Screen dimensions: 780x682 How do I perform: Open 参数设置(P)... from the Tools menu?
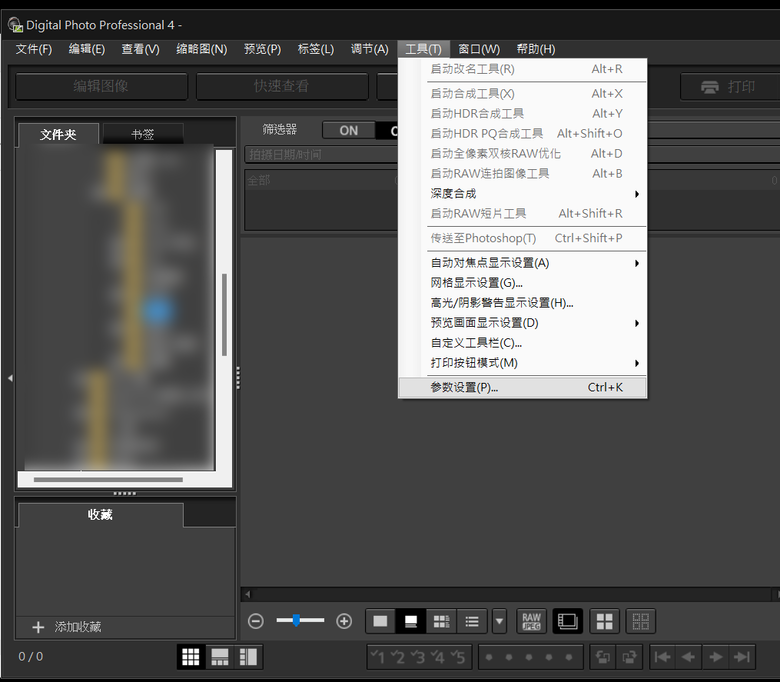[522, 388]
